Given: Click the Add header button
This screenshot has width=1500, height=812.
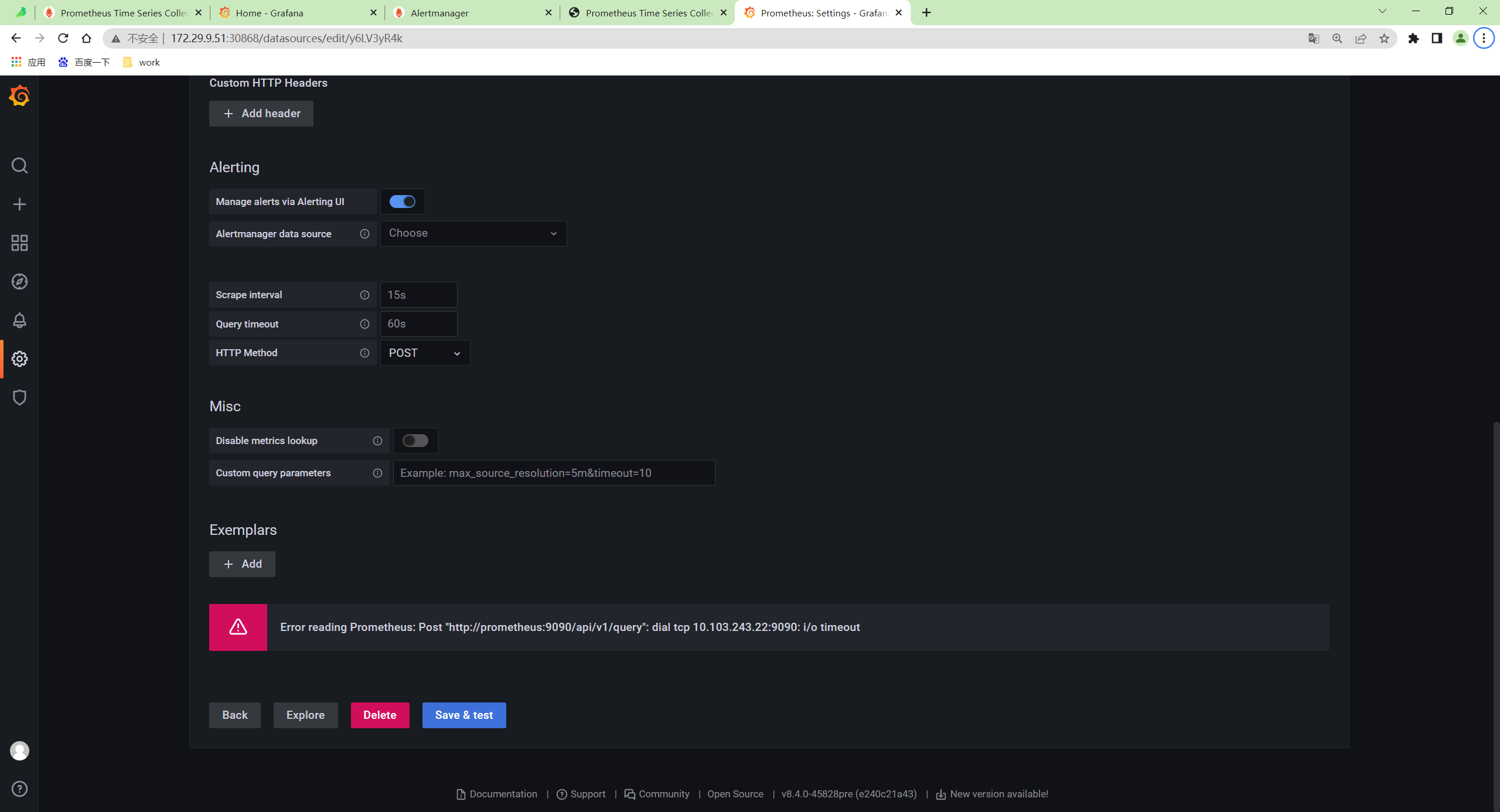Looking at the screenshot, I should click(x=261, y=114).
